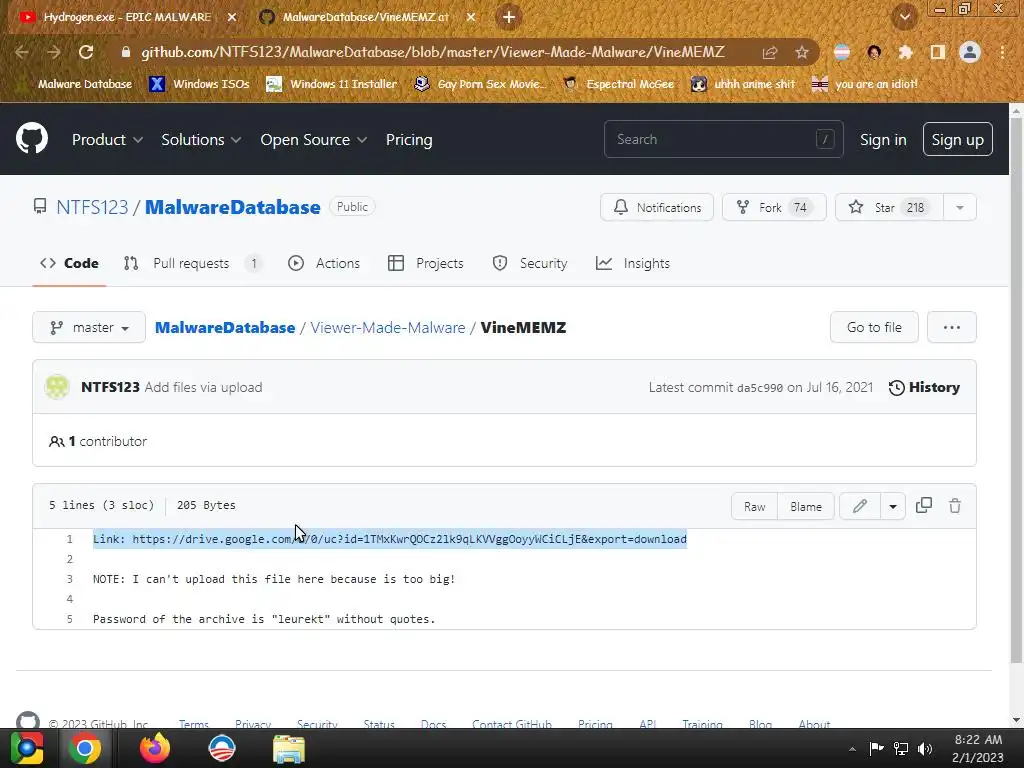Expand the Open Source menu
The width and height of the screenshot is (1024, 768).
[313, 139]
